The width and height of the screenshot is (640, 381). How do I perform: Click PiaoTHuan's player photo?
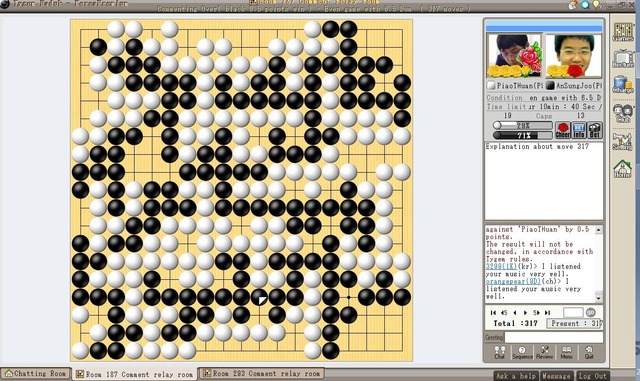[x=514, y=56]
